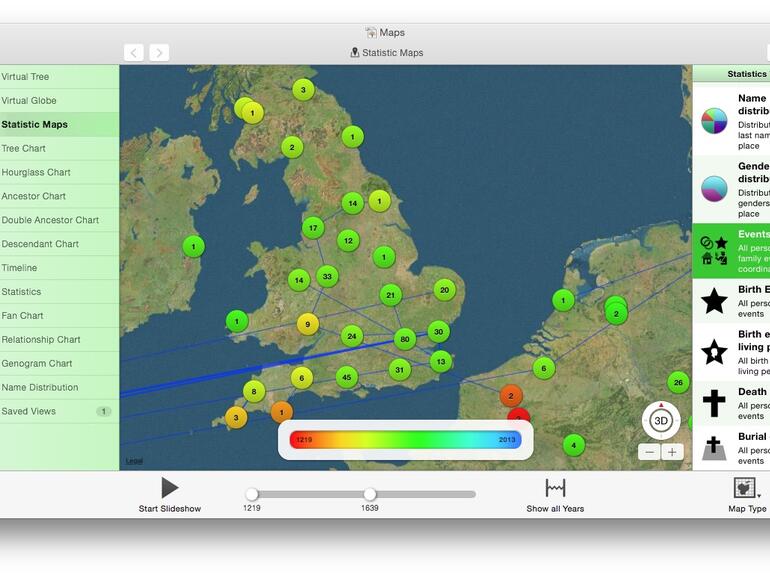Click the map cluster marker labeled 20
This screenshot has width=770, height=578.
(444, 290)
